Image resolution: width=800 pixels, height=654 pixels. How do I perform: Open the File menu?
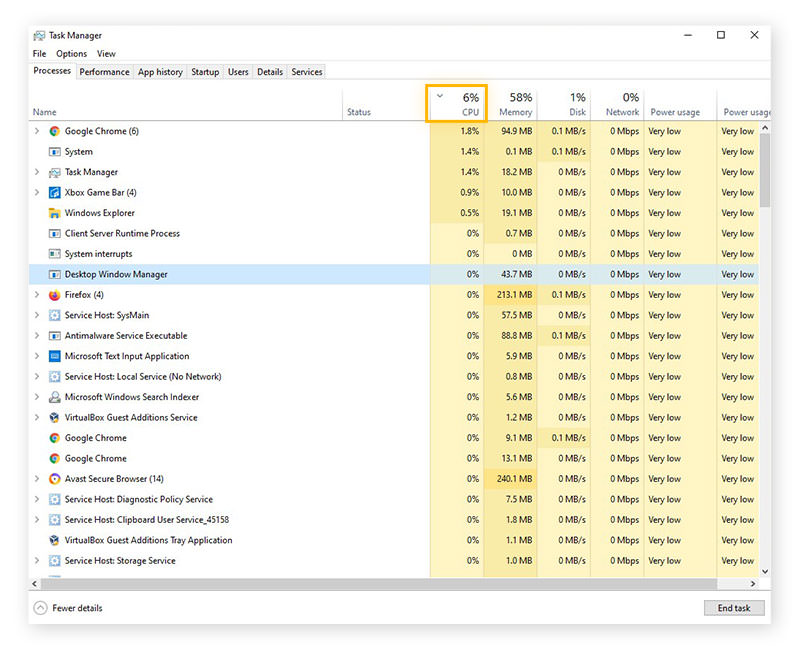click(x=39, y=54)
